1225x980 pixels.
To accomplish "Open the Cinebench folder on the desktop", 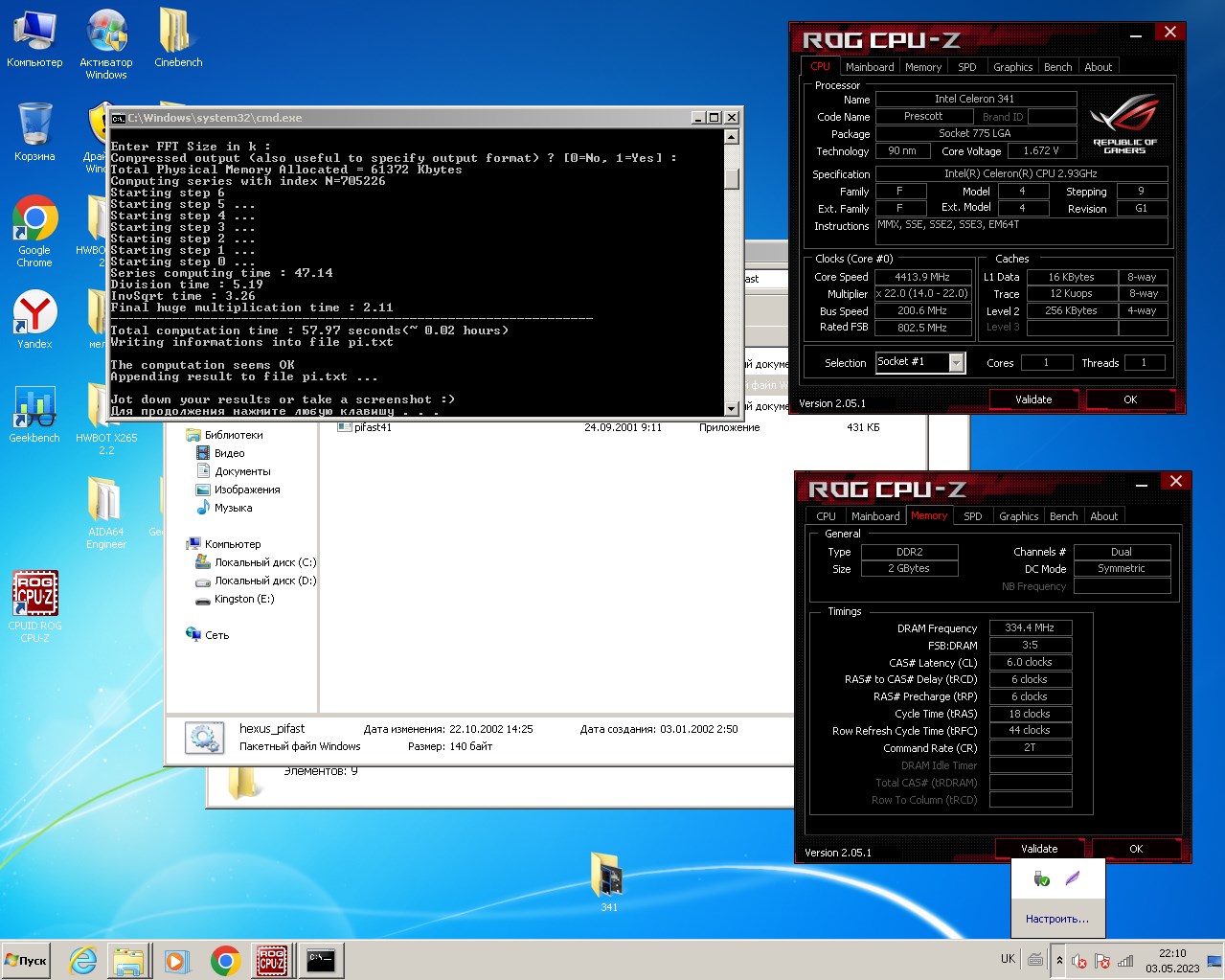I will (178, 39).
